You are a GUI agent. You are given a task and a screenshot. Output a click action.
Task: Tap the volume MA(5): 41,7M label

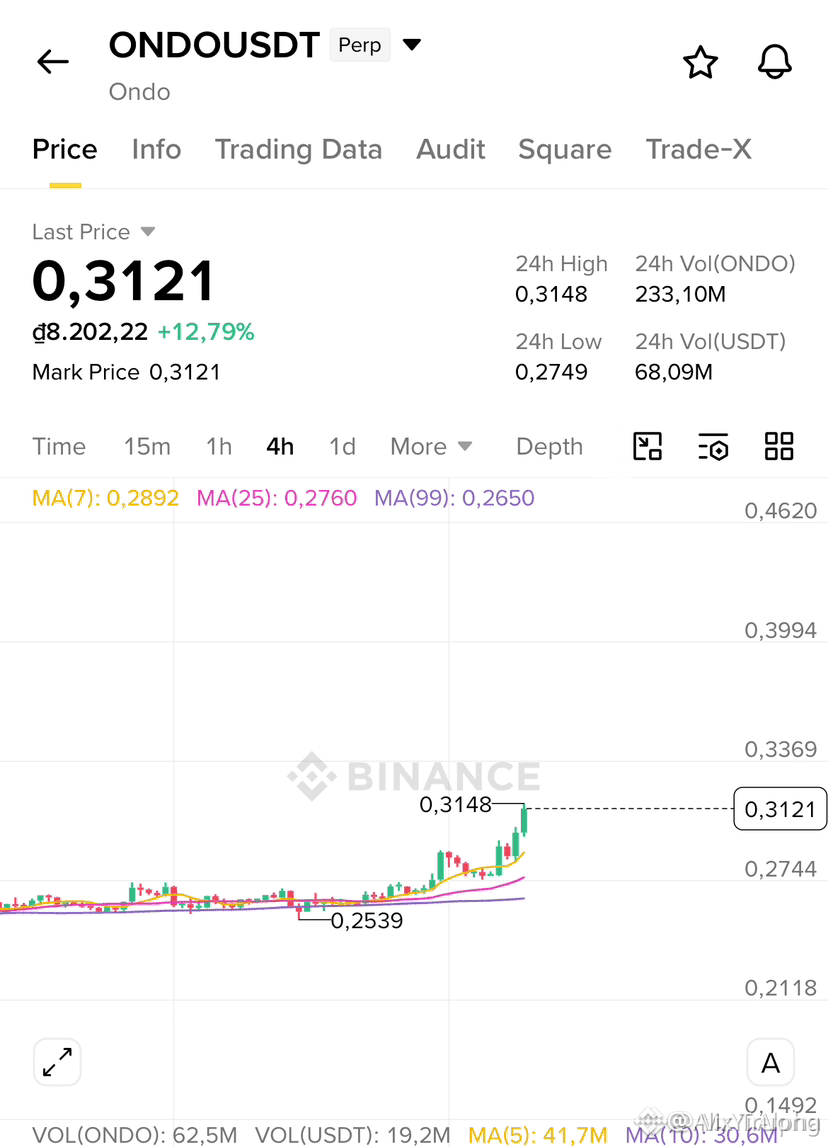point(538,1135)
